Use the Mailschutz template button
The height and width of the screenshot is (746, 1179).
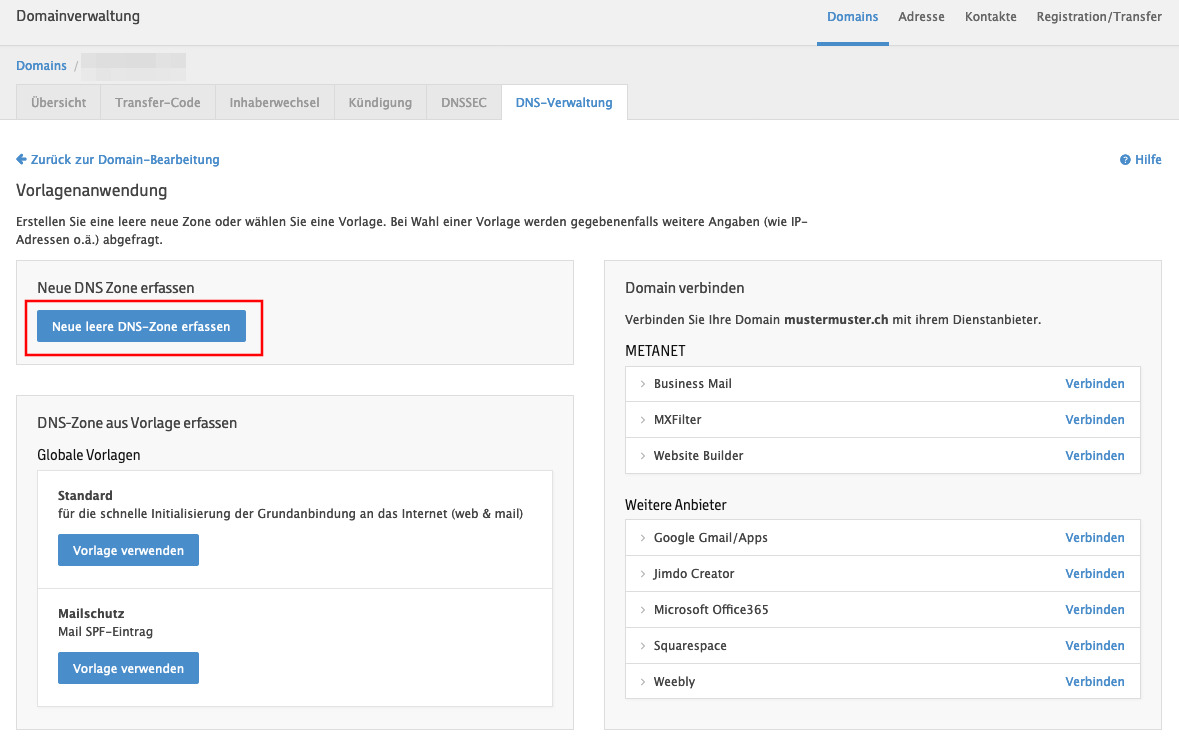pos(128,668)
